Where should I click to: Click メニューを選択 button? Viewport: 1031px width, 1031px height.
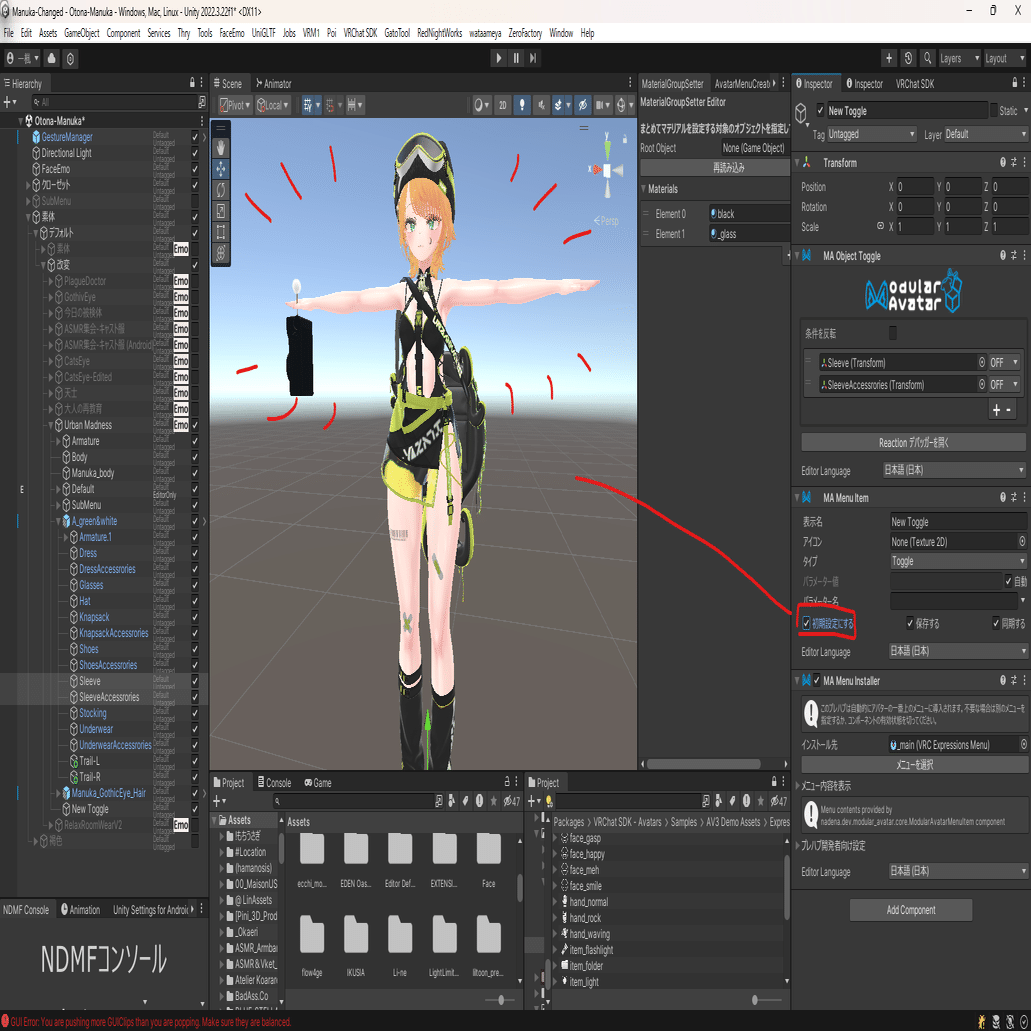click(913, 764)
